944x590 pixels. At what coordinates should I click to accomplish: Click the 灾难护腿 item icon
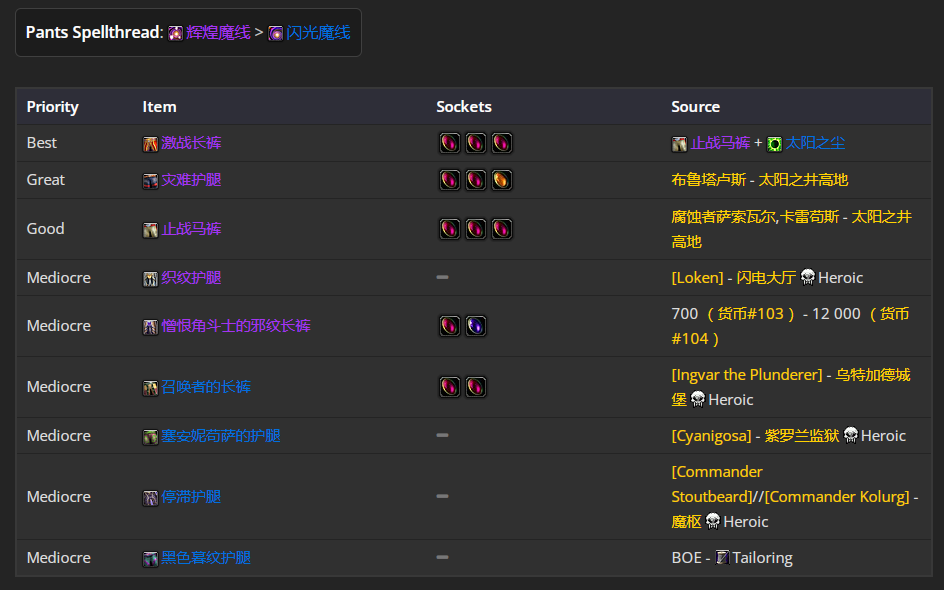(x=150, y=181)
